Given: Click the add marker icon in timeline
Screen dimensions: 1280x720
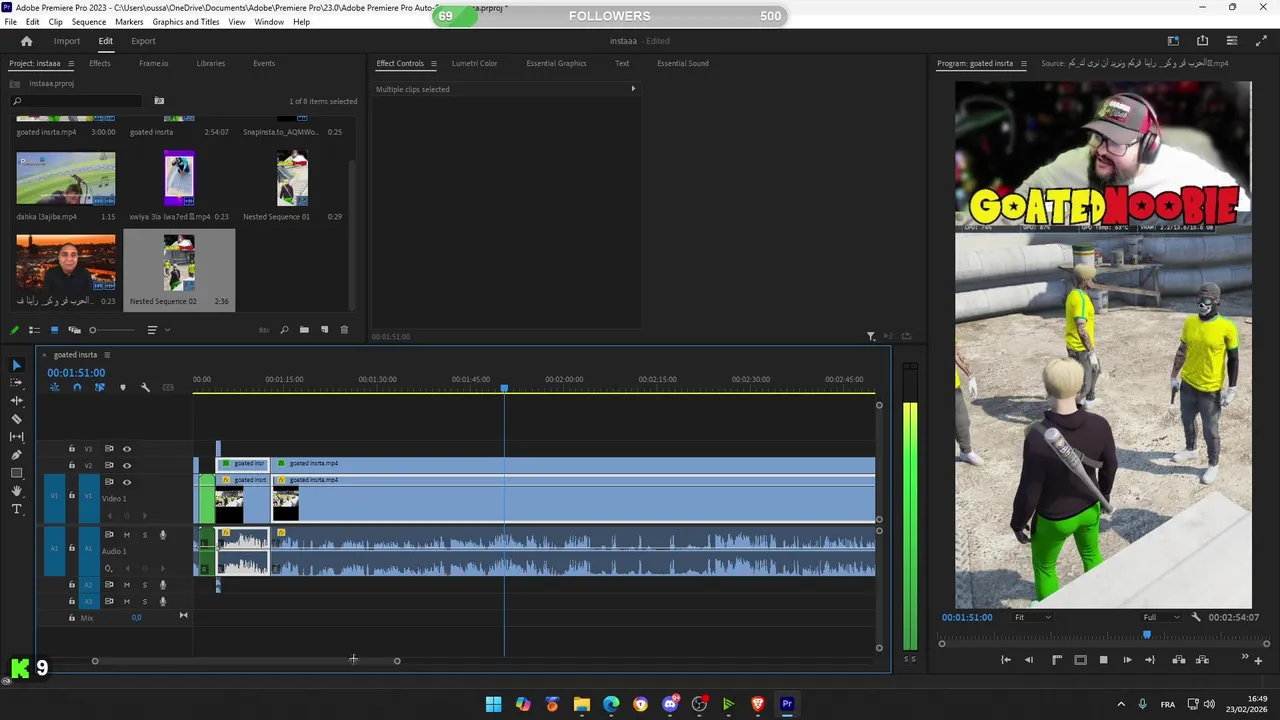Looking at the screenshot, I should 123,387.
